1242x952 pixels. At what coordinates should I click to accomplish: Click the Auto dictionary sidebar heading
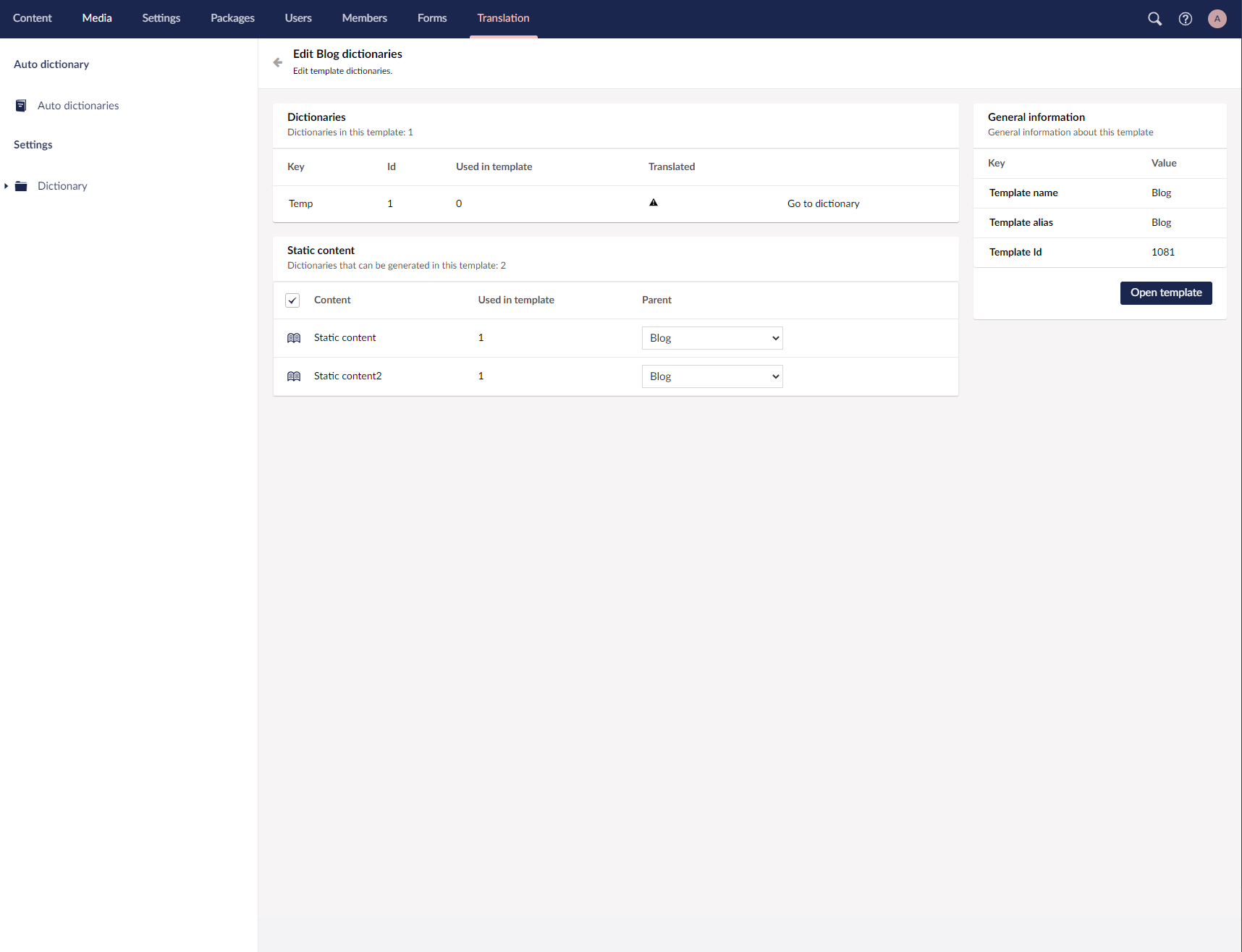pyautogui.click(x=51, y=64)
